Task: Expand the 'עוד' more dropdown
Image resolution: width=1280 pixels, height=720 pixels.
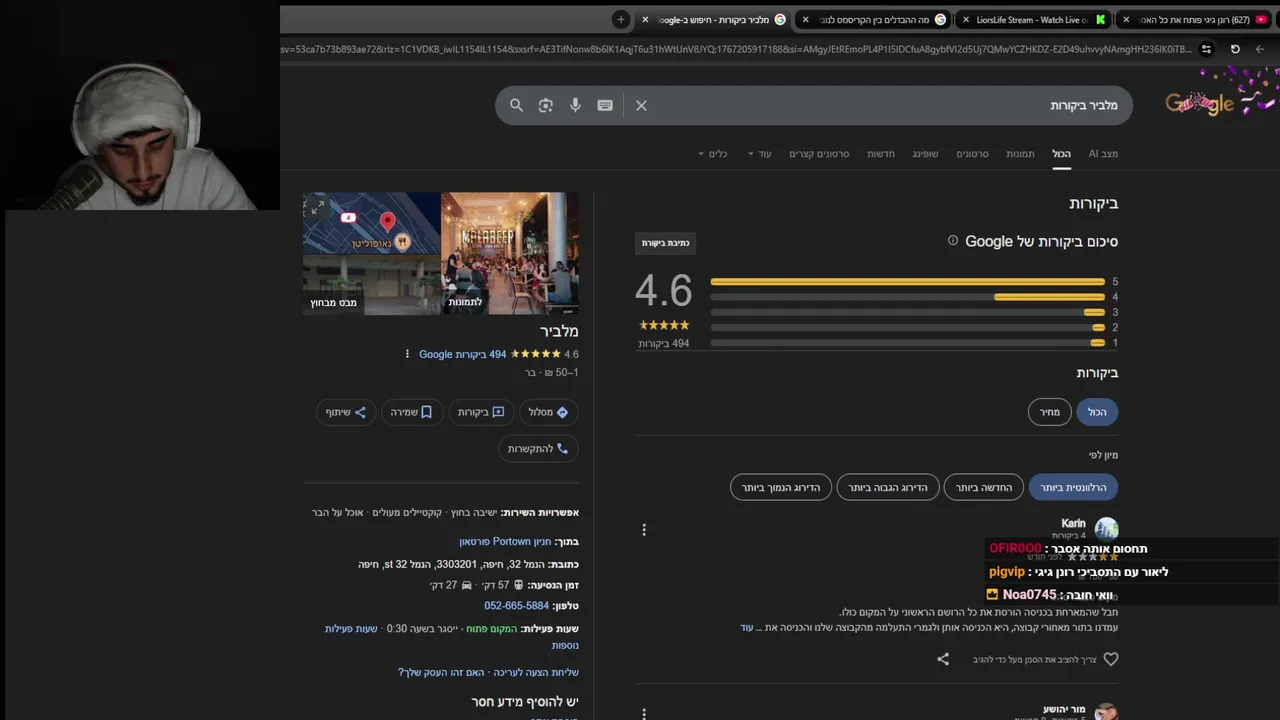Action: 760,154
